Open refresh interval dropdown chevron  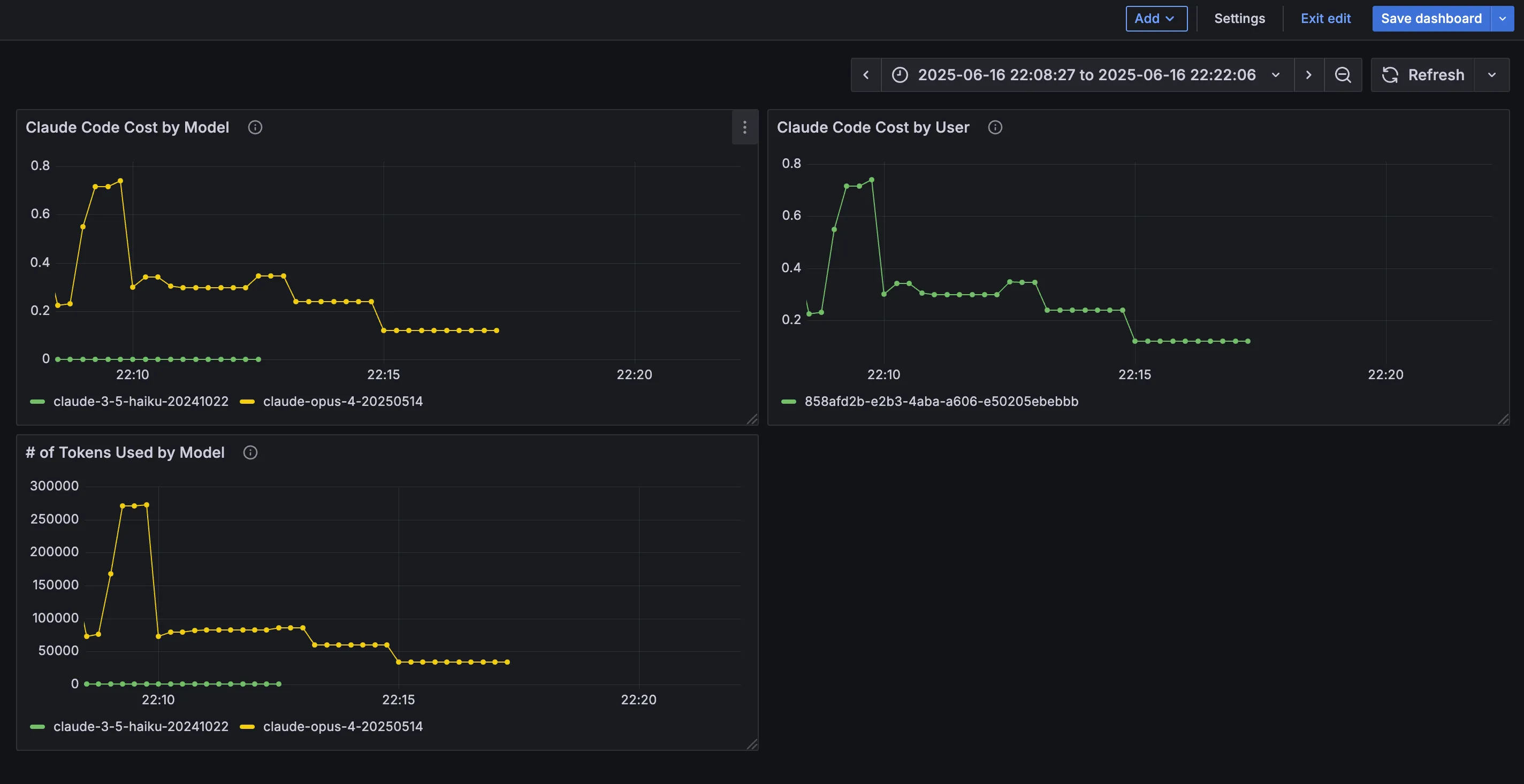[x=1491, y=75]
